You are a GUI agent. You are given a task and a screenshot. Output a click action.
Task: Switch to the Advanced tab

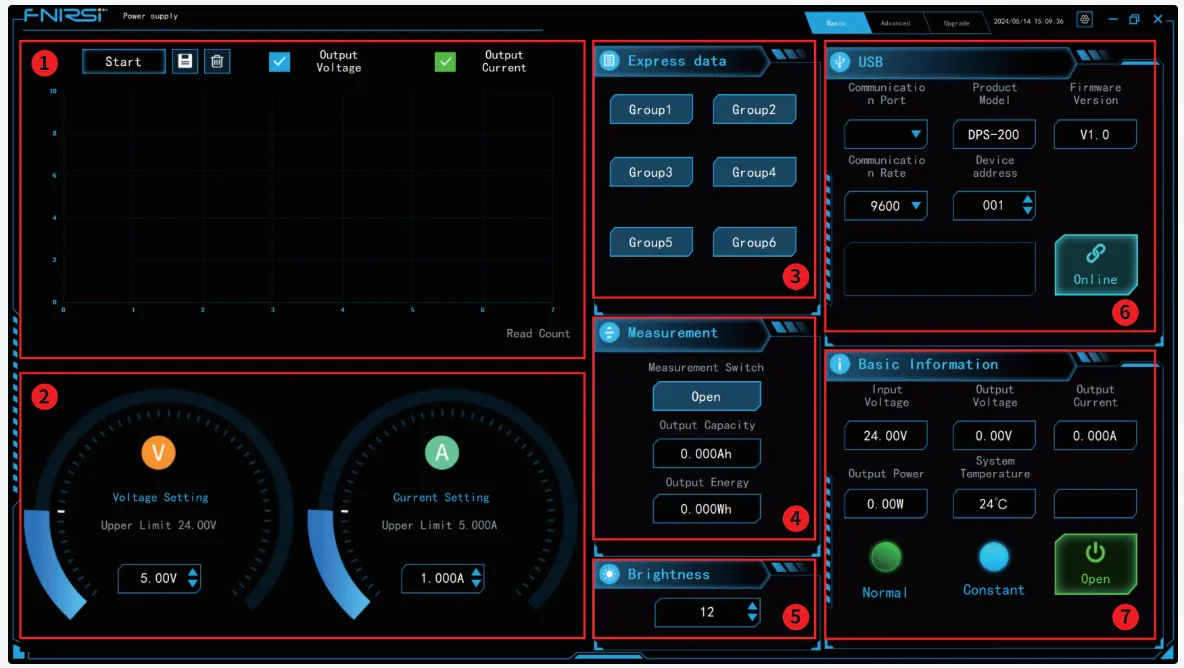click(895, 23)
